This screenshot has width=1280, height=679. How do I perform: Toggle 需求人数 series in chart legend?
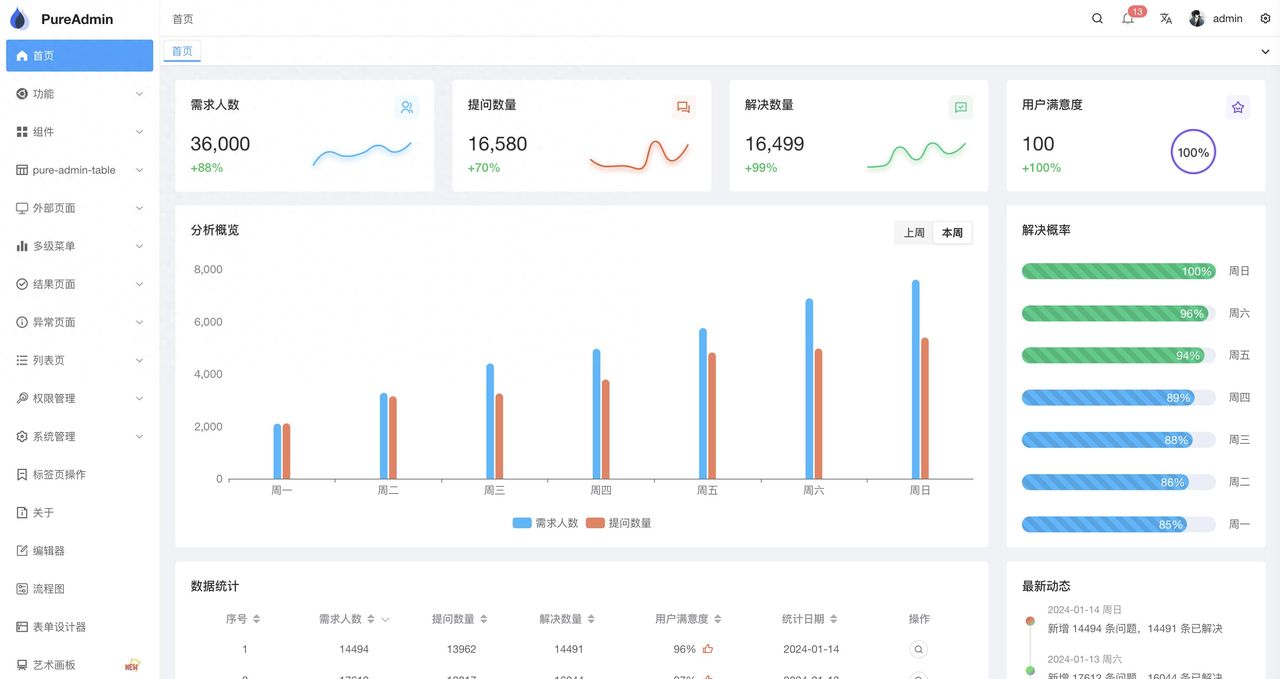point(546,523)
